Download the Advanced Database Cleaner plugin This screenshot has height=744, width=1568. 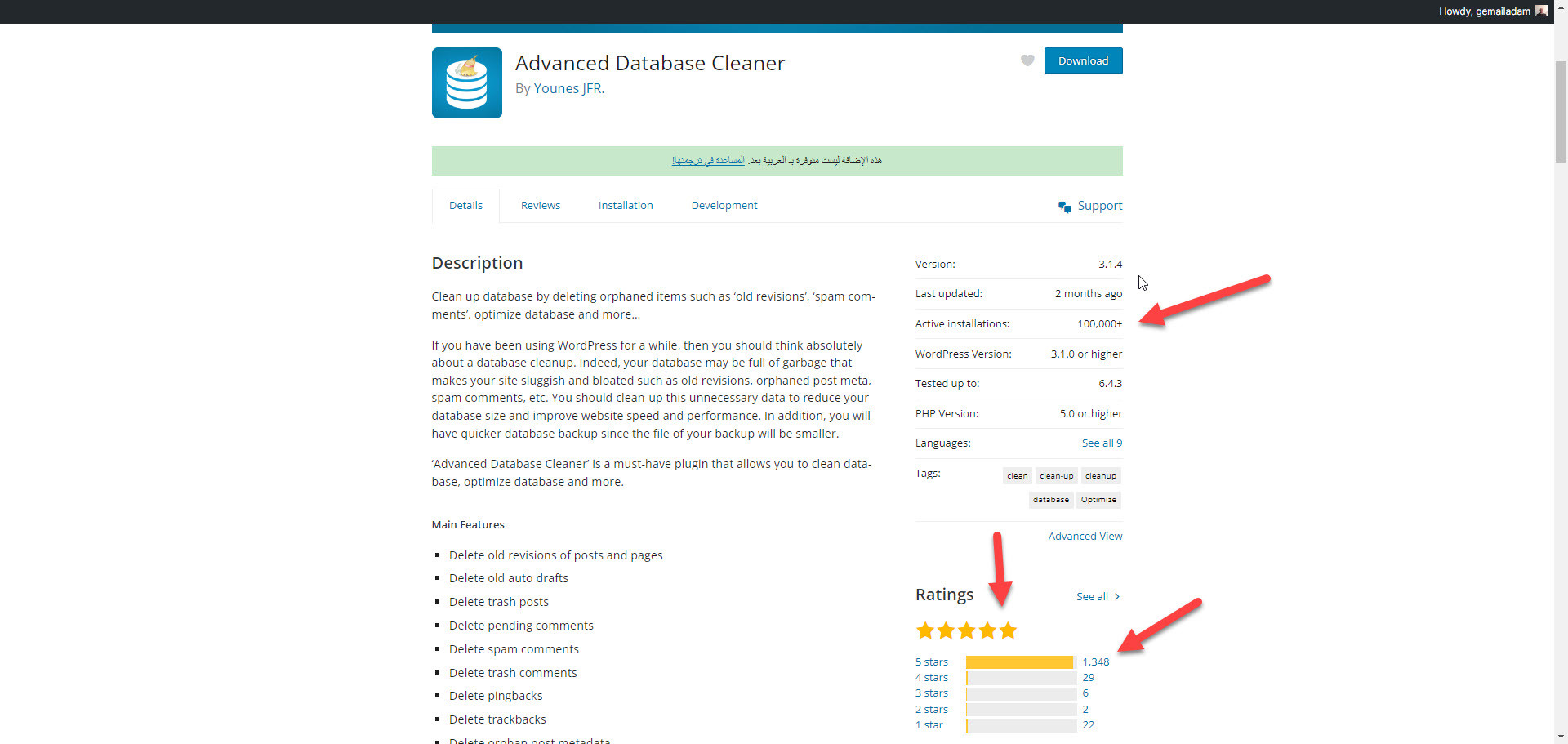[1083, 60]
